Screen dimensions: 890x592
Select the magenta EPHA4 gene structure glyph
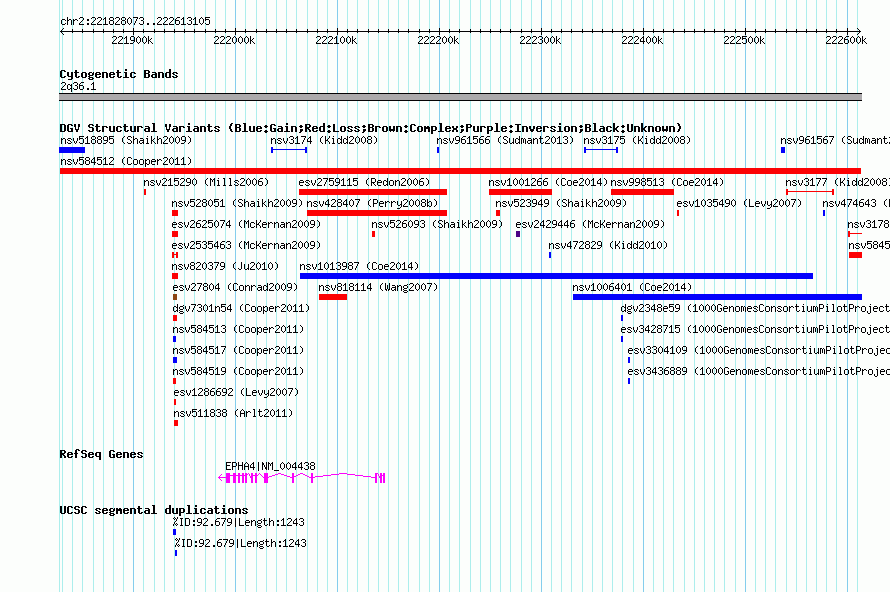(x=302, y=478)
